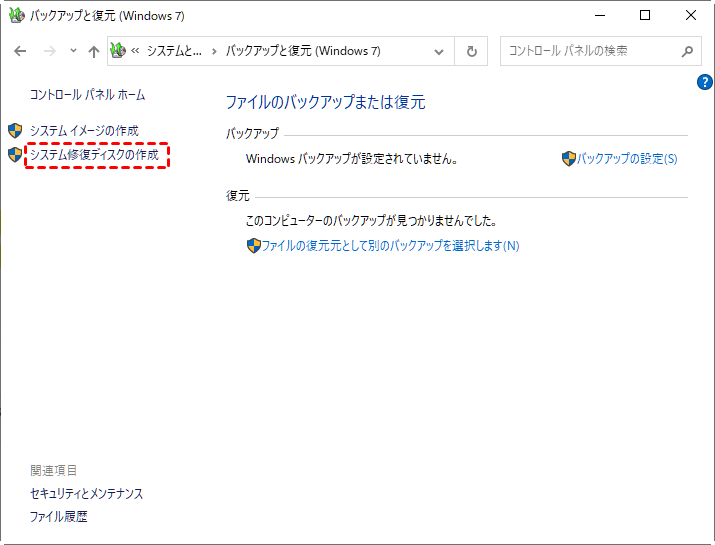Screen dimensions: 715x545
Task: Click the double chevron breadcrumb overflow
Action: pos(135,51)
